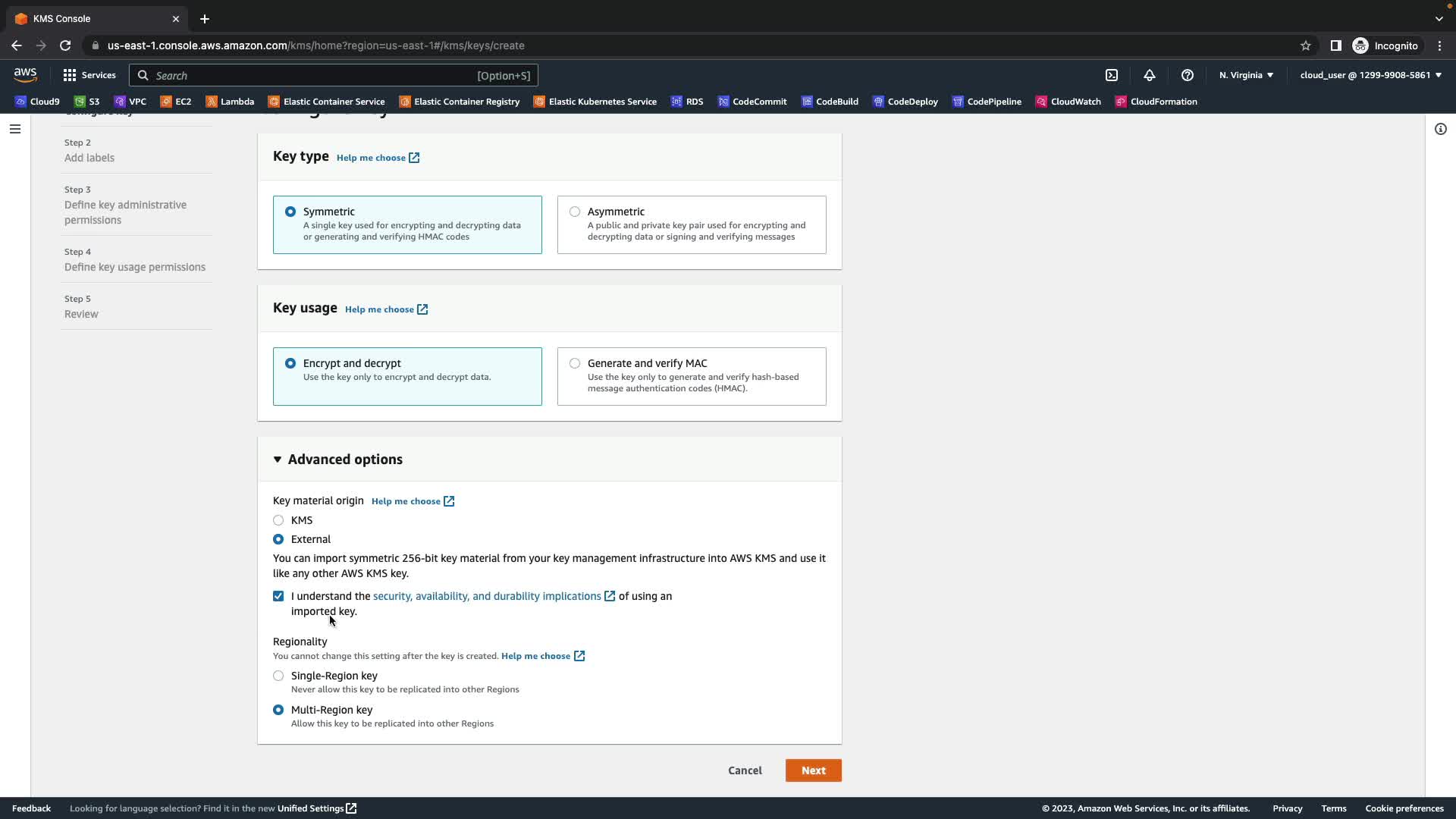Open the N. Virginia region dropdown
The width and height of the screenshot is (1456, 819).
(1246, 75)
